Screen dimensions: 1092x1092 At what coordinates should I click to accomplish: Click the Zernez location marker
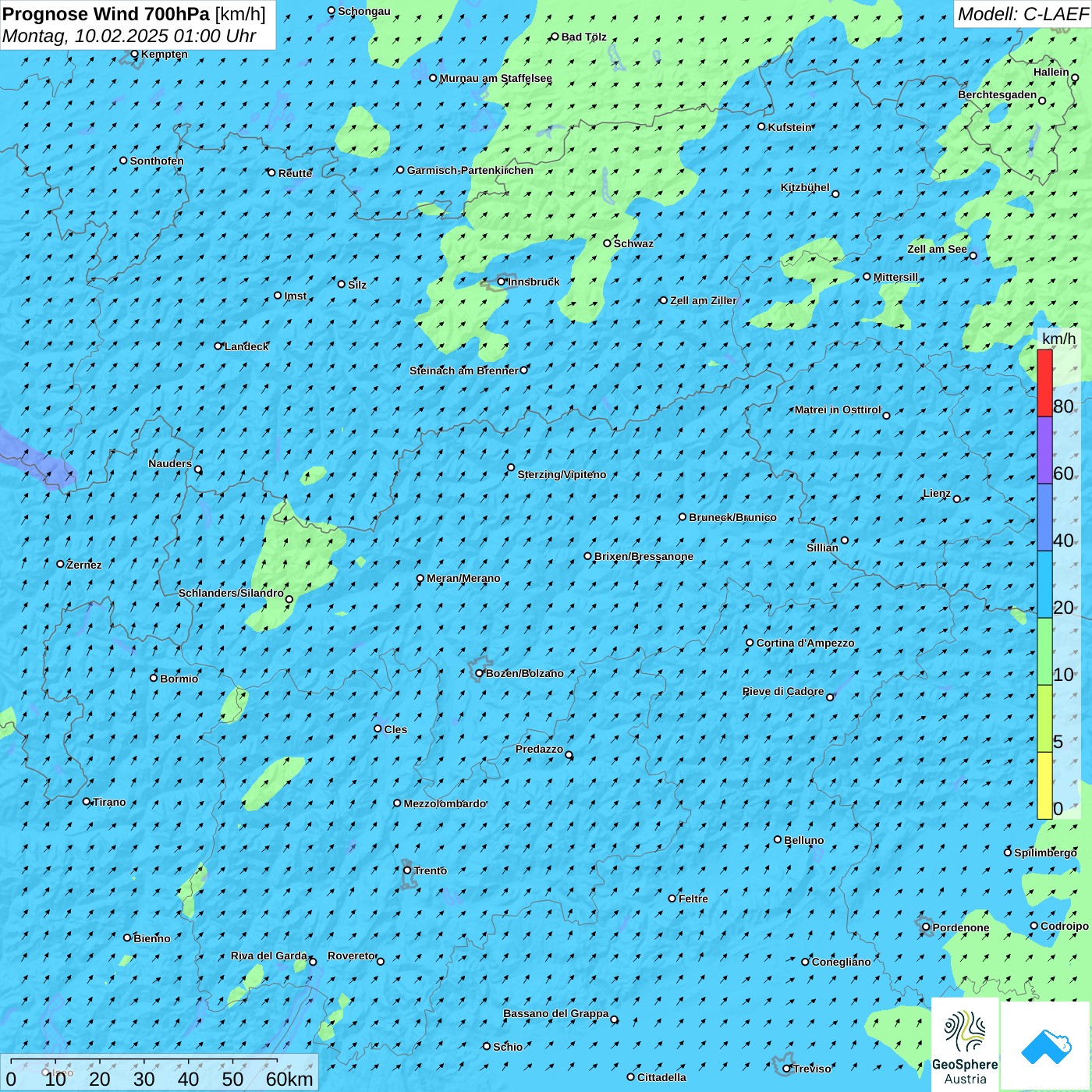[x=60, y=564]
